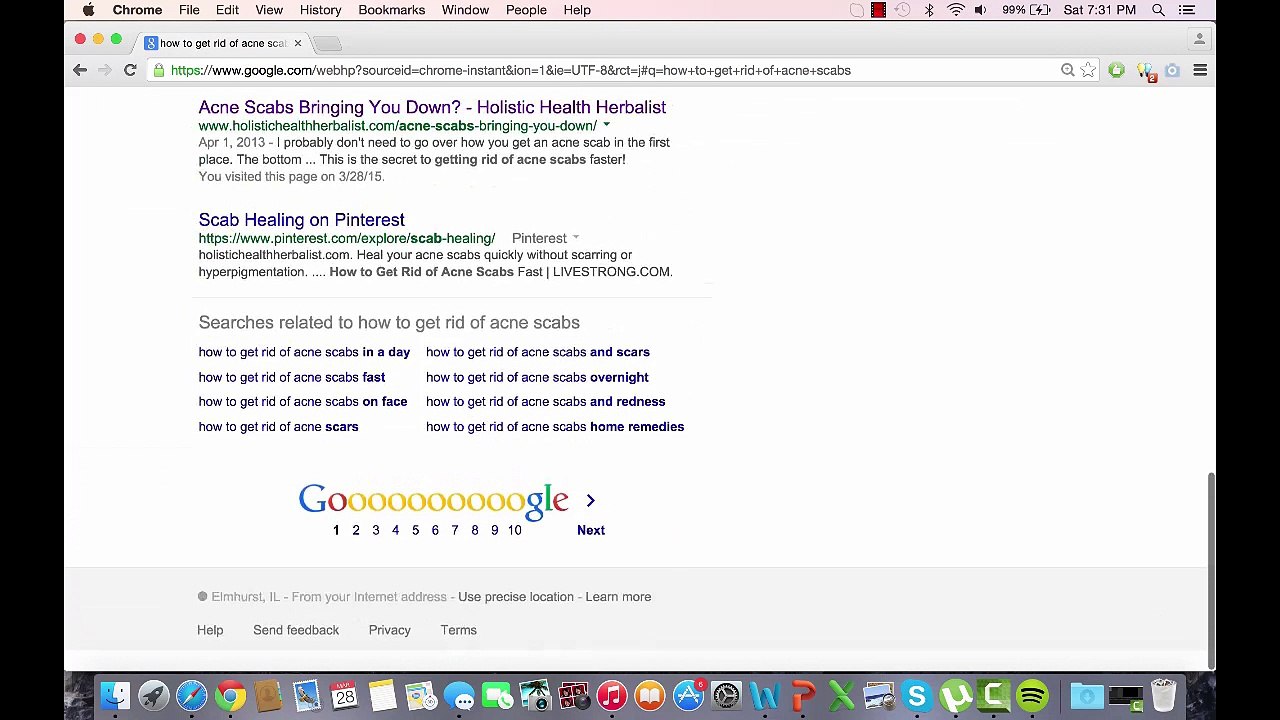
Task: Click the red film strip menu bar icon
Action: tap(878, 10)
